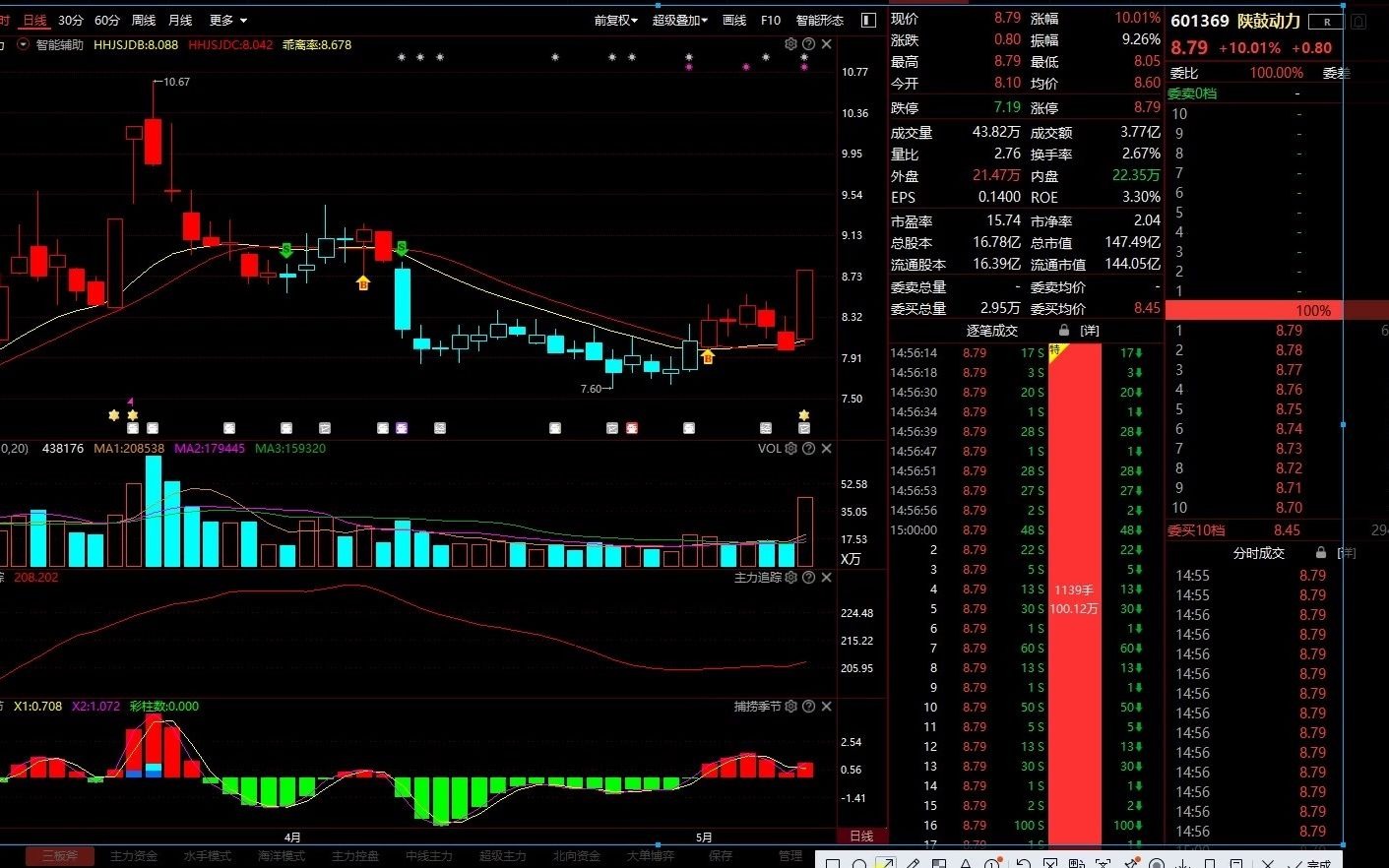
Task: Open the 更多 period dropdown
Action: coord(228,20)
